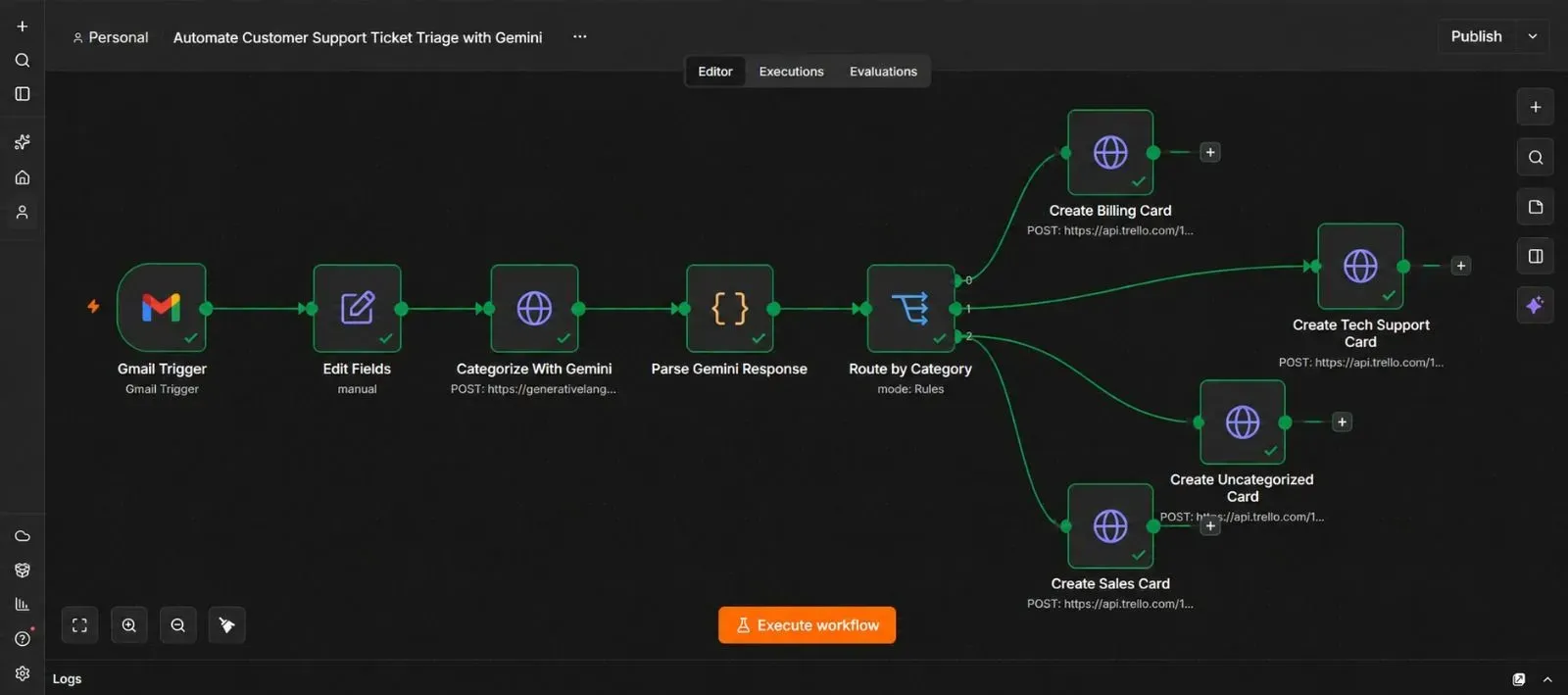Click output 2 connector of Route by Category
Image resolution: width=1568 pixels, height=695 pixels.
(958, 336)
